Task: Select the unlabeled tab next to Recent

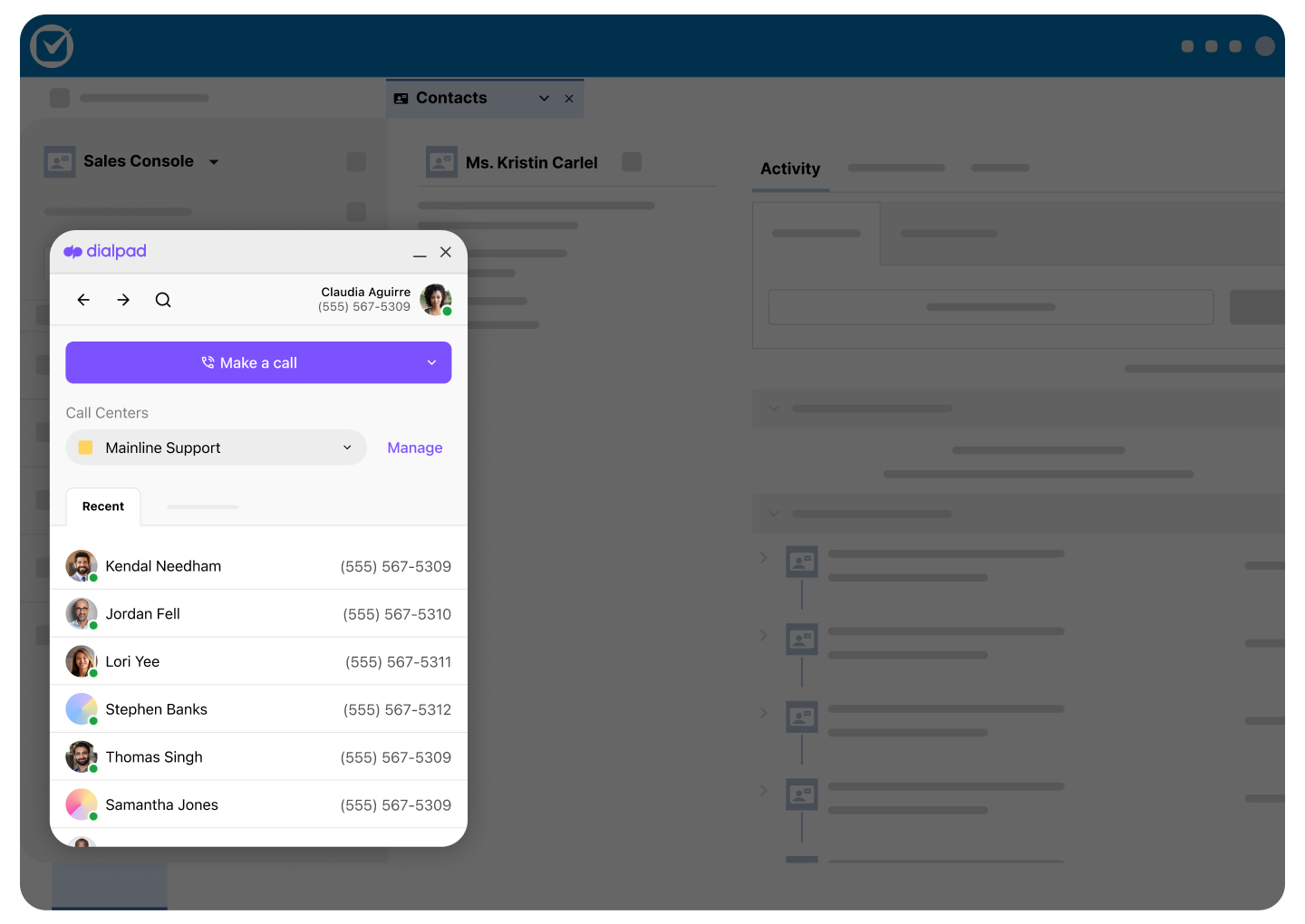Action: click(202, 506)
